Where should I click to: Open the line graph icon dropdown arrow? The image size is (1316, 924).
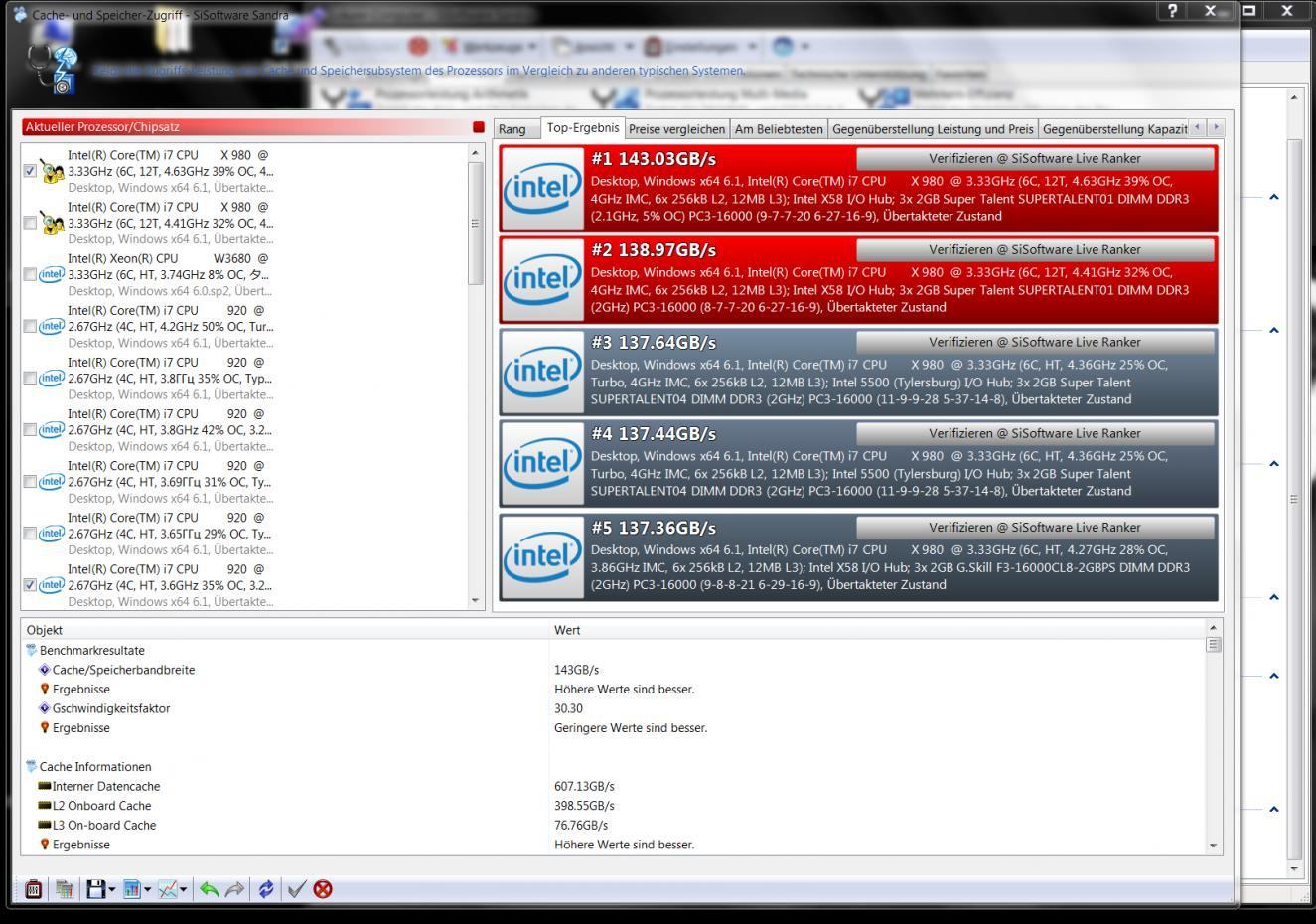pos(184,890)
